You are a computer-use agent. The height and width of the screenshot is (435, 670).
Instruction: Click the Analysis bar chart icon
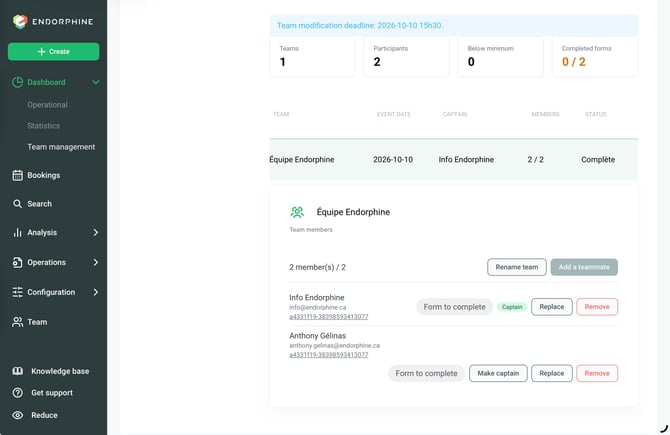pos(18,232)
